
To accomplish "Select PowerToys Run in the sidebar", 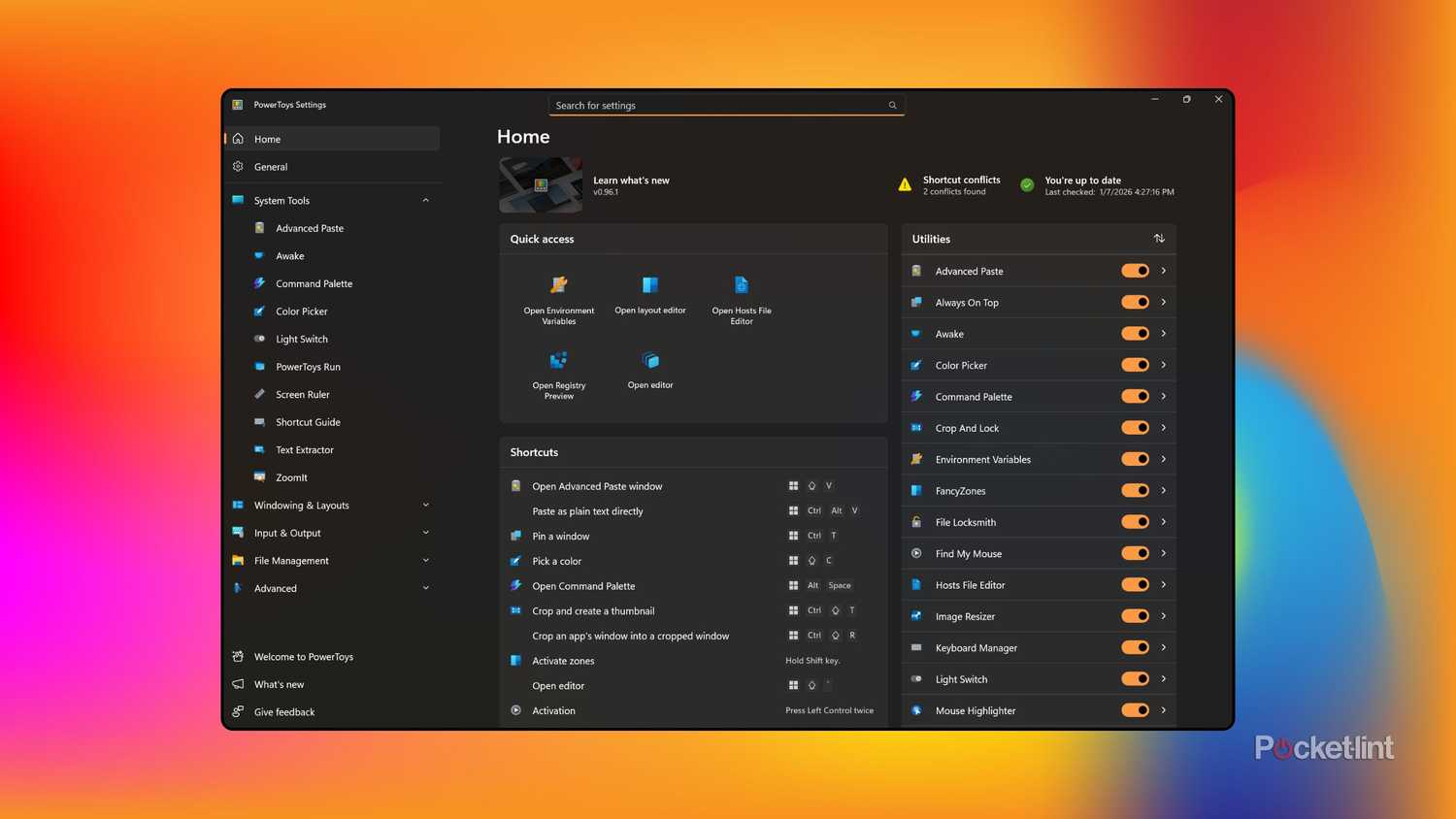I will point(308,367).
